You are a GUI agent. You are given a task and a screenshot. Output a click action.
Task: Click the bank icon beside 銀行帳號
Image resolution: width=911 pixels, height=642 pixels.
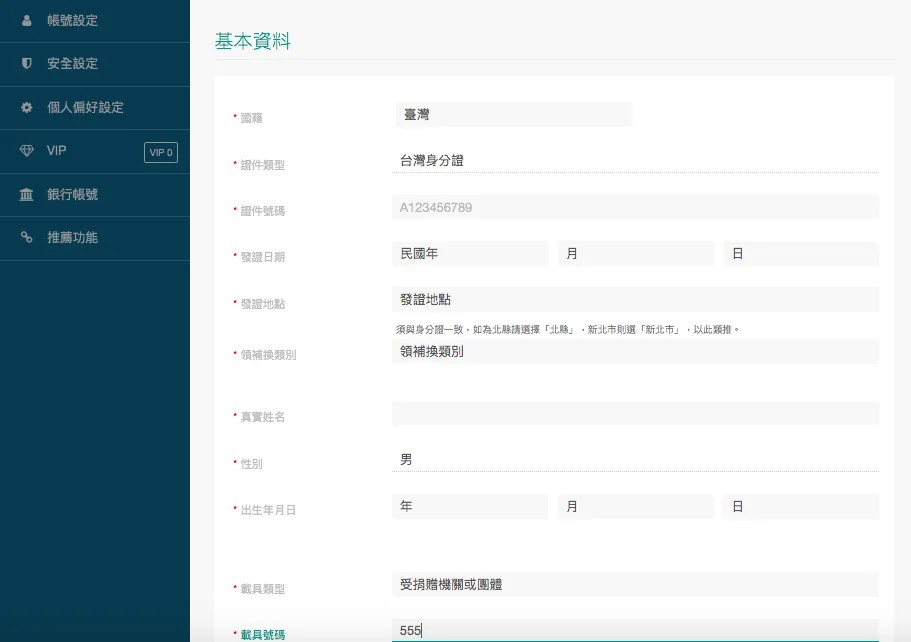[26, 195]
